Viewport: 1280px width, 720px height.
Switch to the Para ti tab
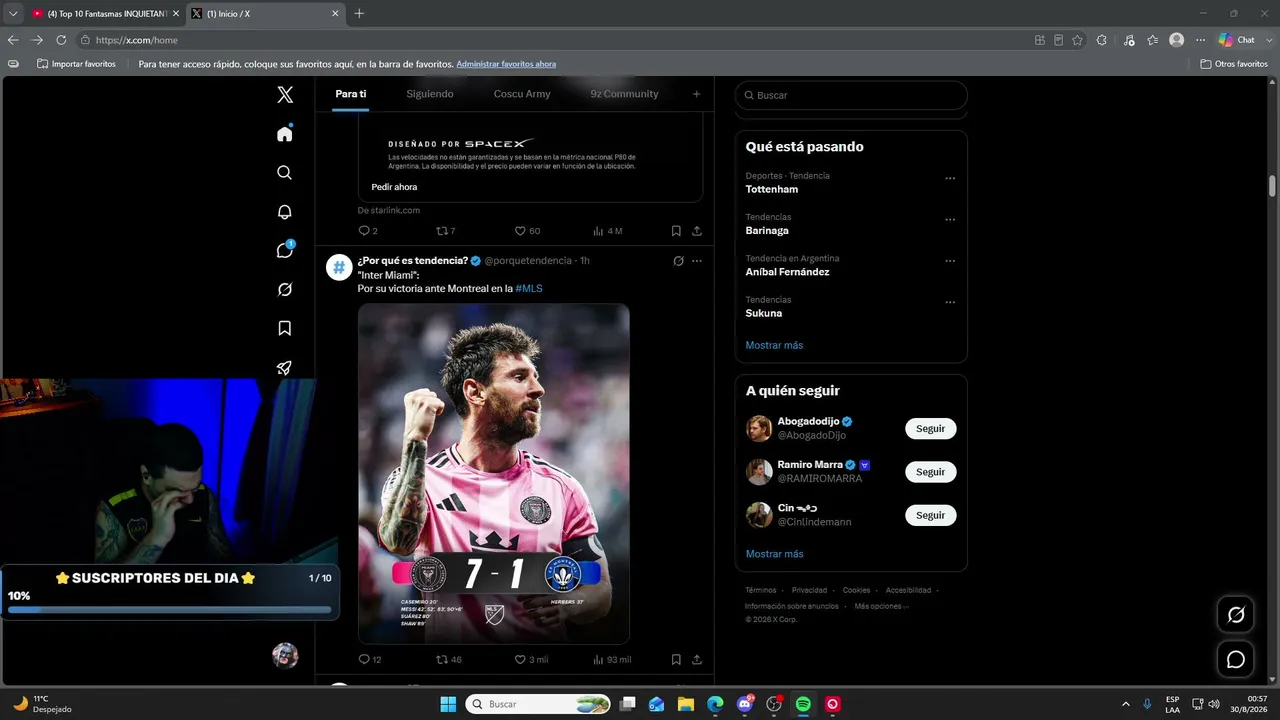(351, 94)
